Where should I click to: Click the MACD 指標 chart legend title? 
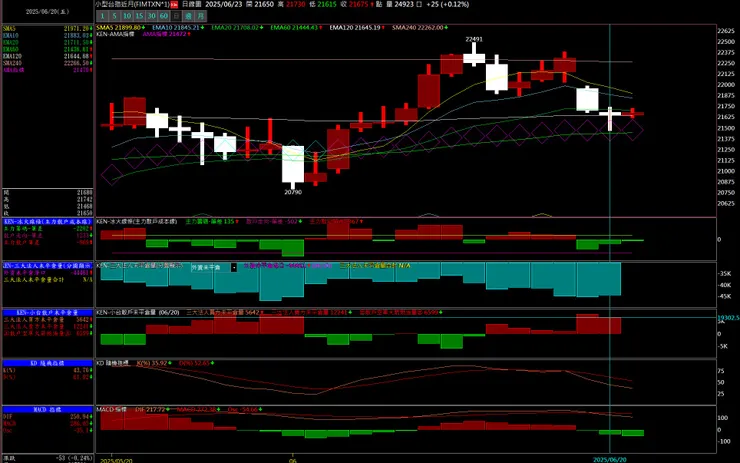pos(111,409)
